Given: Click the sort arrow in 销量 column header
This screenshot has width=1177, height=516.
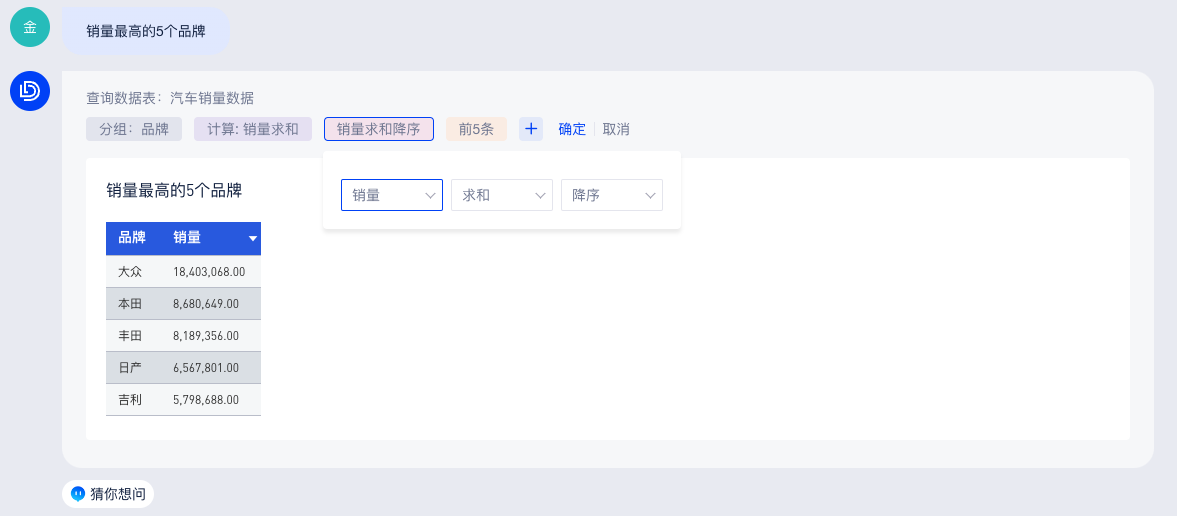Looking at the screenshot, I should pos(253,239).
